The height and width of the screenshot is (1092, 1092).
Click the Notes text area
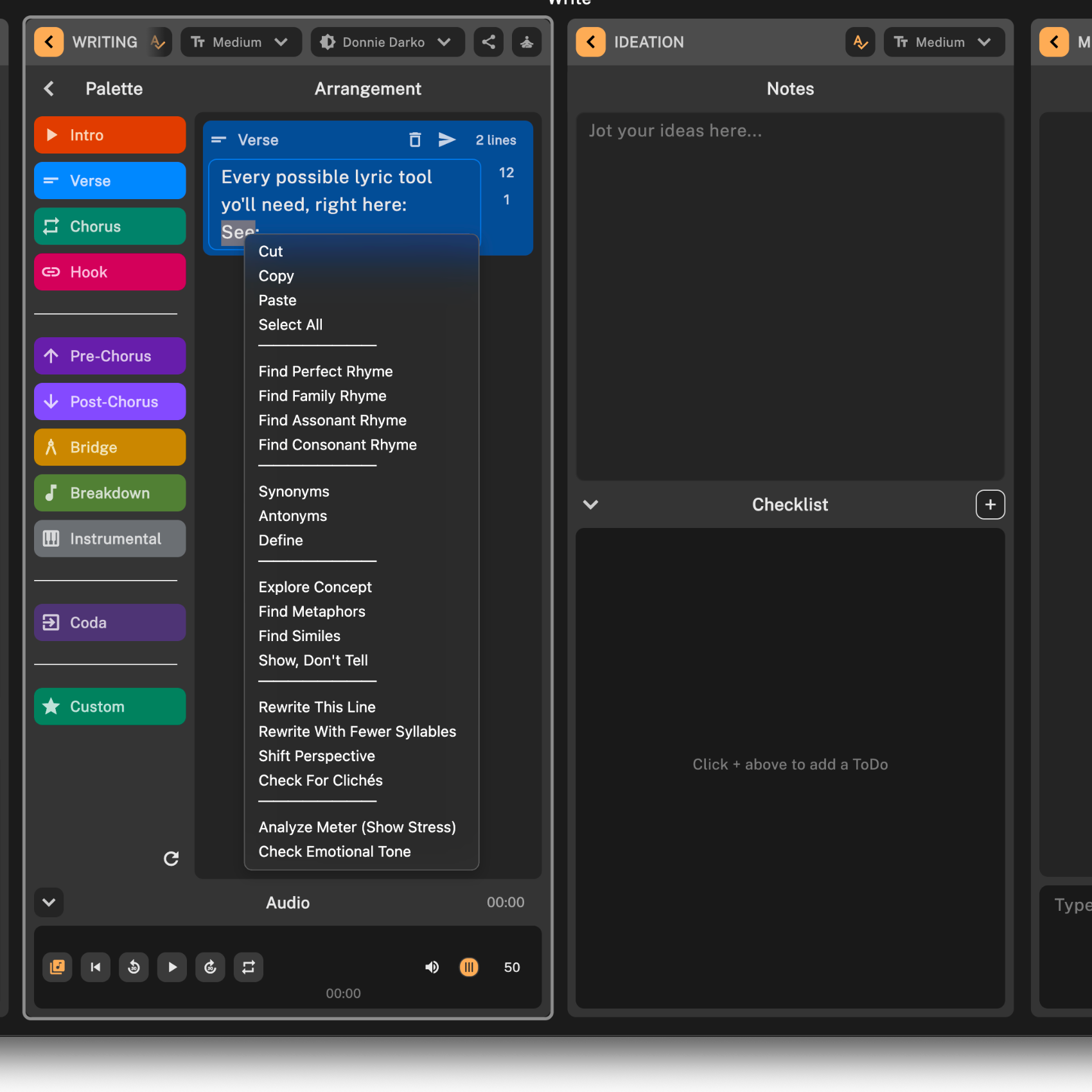(x=790, y=295)
